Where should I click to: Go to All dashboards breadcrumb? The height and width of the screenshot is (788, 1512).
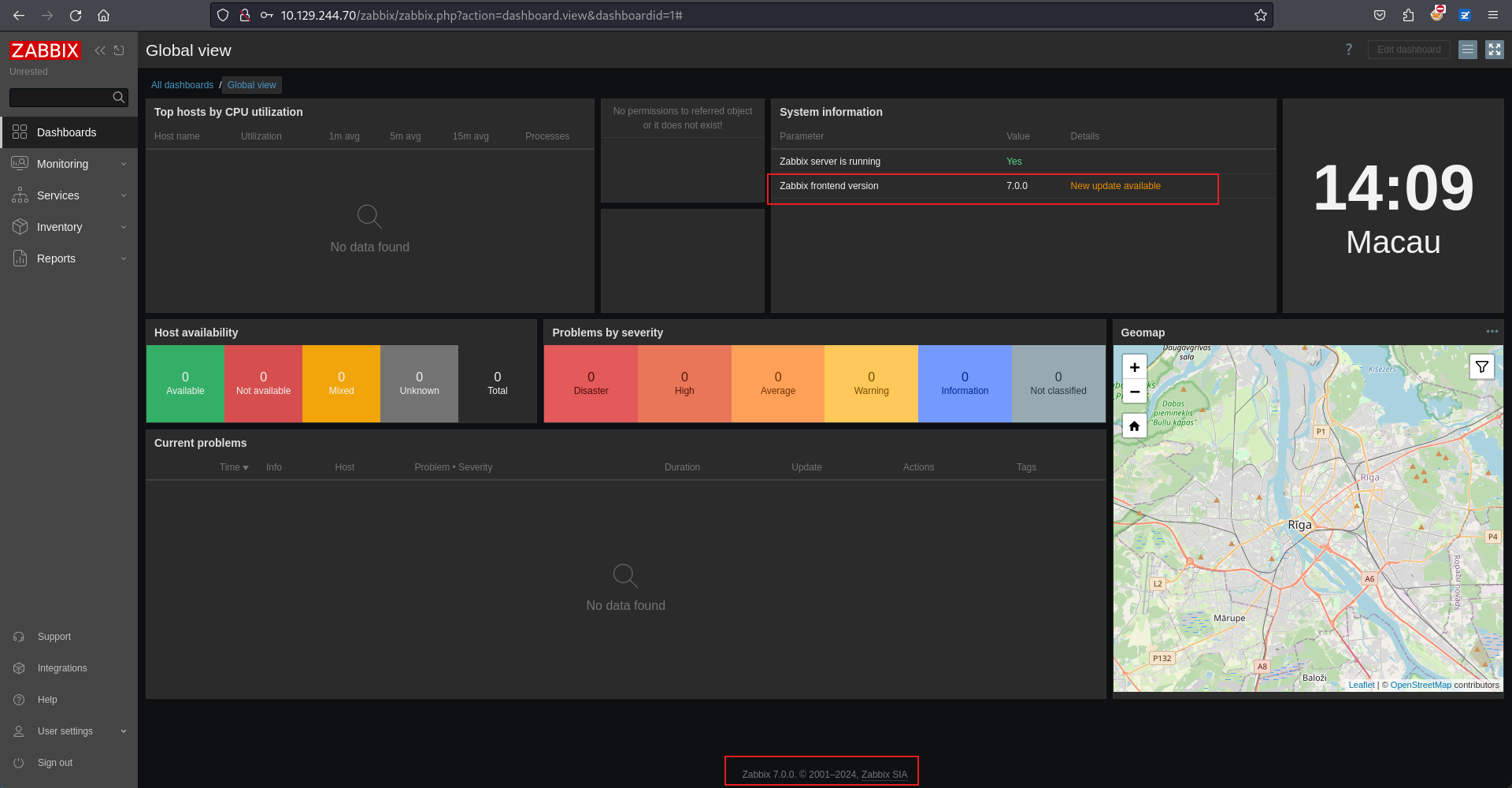182,85
